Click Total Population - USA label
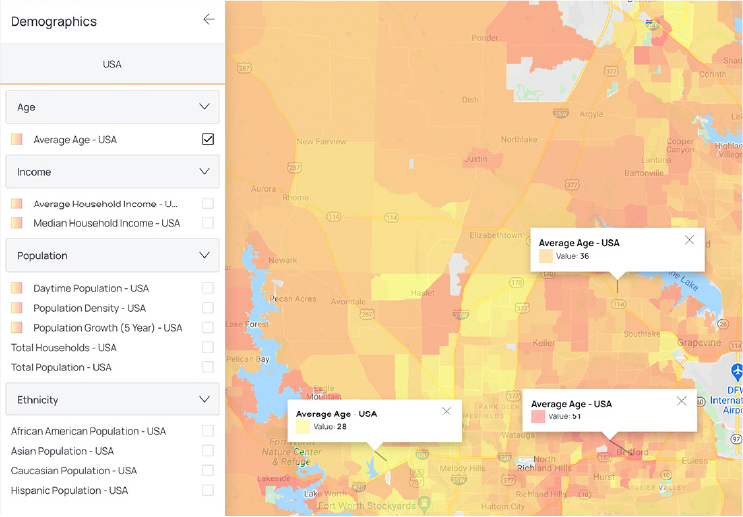Screen dimensions: 743x517 pos(61,367)
